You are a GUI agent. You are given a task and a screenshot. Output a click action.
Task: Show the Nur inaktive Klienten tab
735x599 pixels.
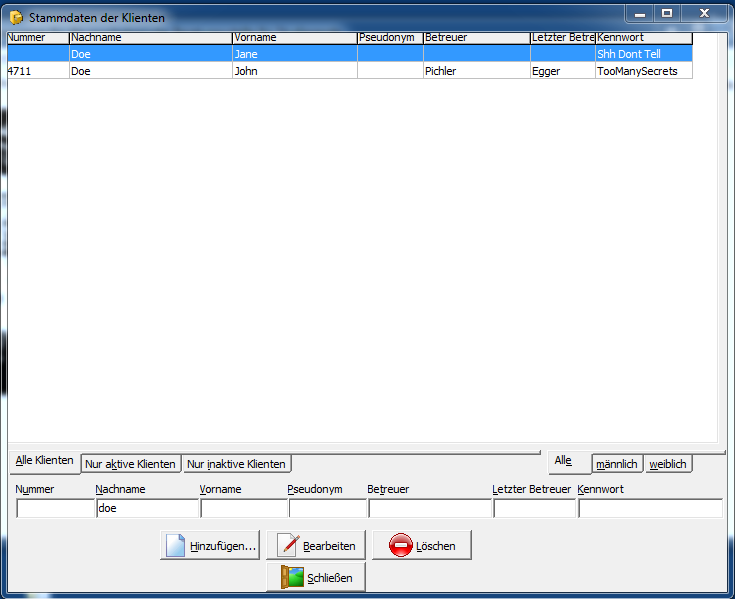pyautogui.click(x=237, y=464)
